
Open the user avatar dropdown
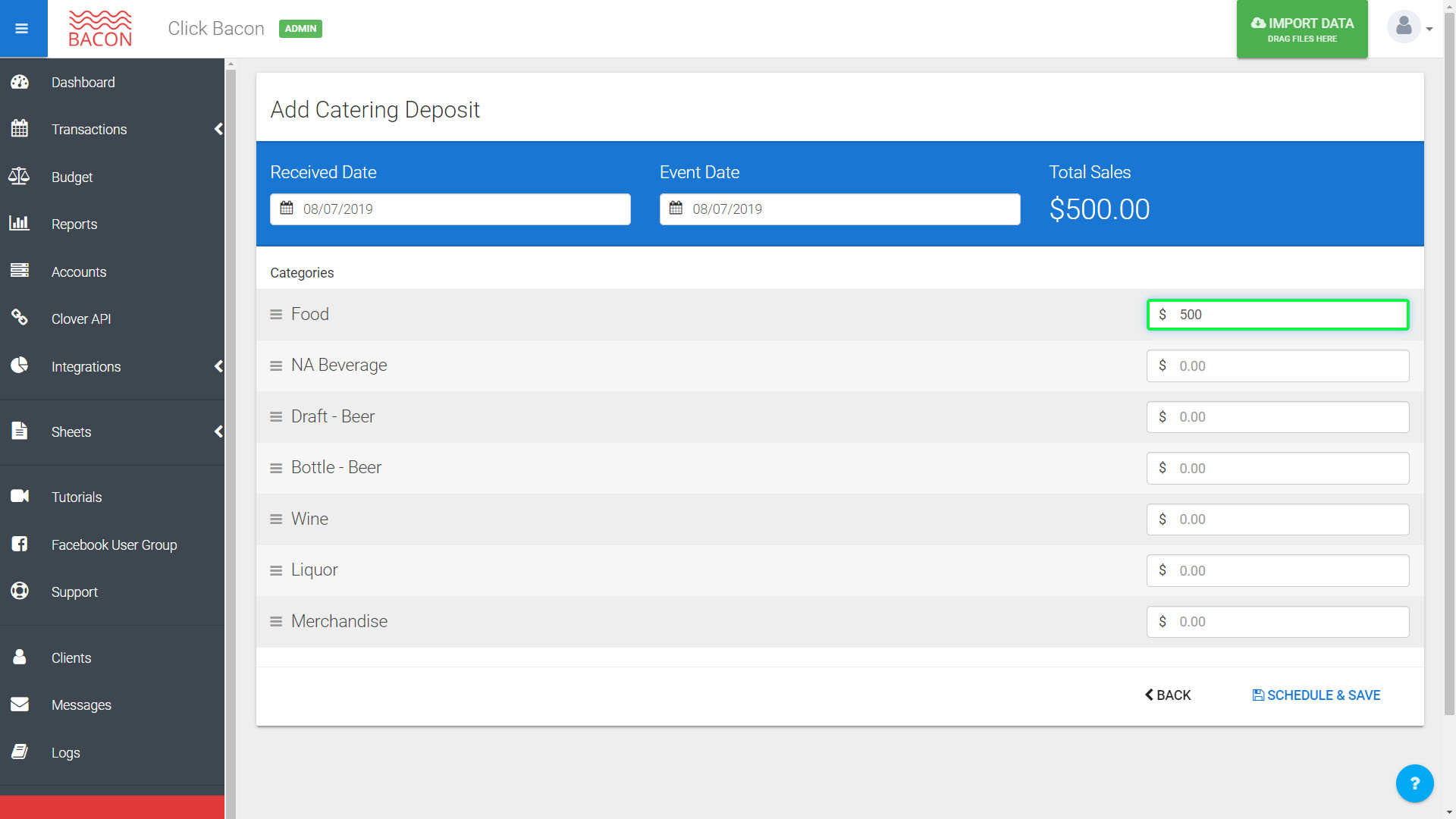pos(1409,28)
